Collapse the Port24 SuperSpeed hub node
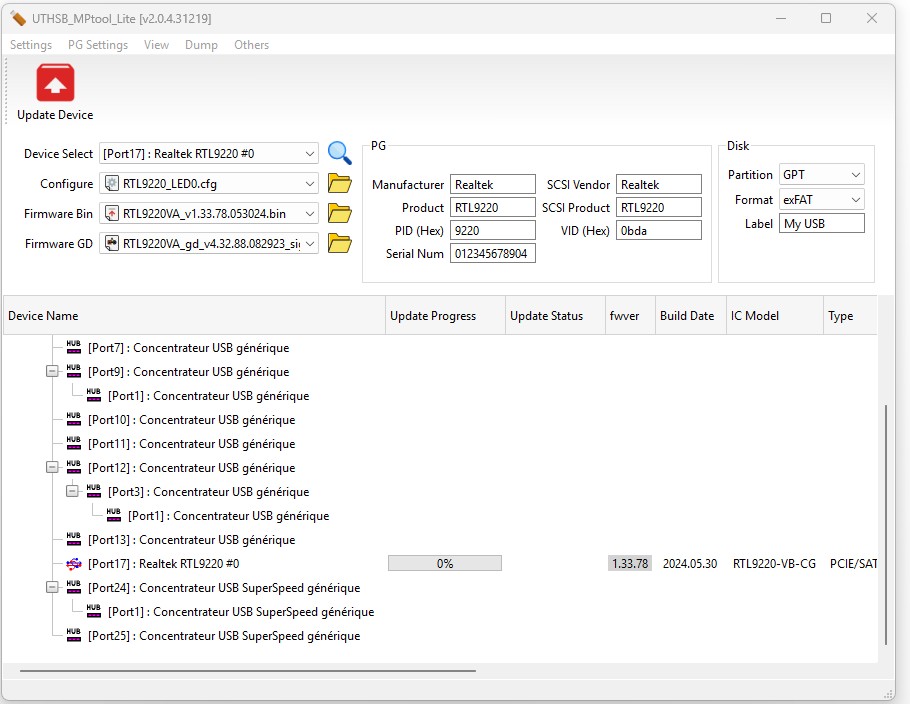 52,588
